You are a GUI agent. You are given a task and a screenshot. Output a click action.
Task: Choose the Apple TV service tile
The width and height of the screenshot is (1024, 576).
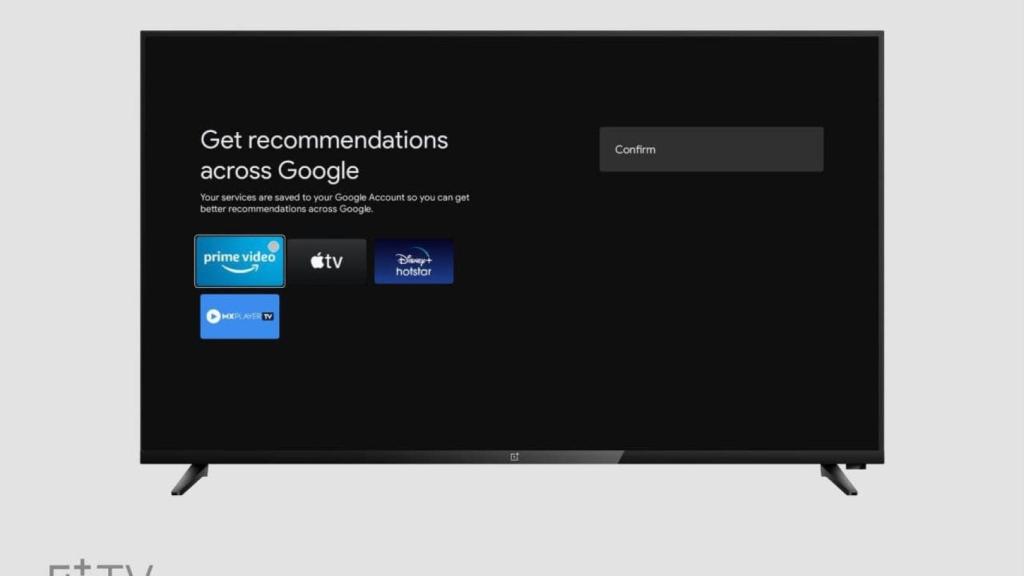pos(327,262)
